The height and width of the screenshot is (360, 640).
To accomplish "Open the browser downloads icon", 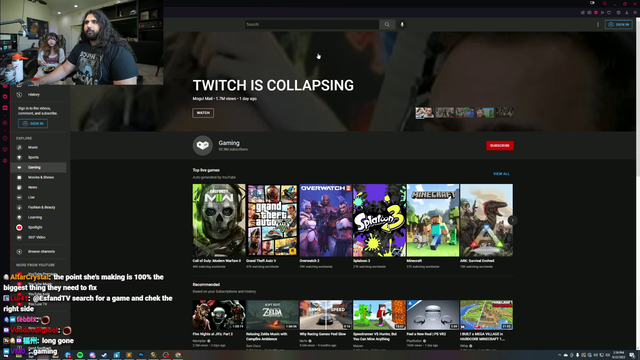I will pyautogui.click(x=627, y=13).
